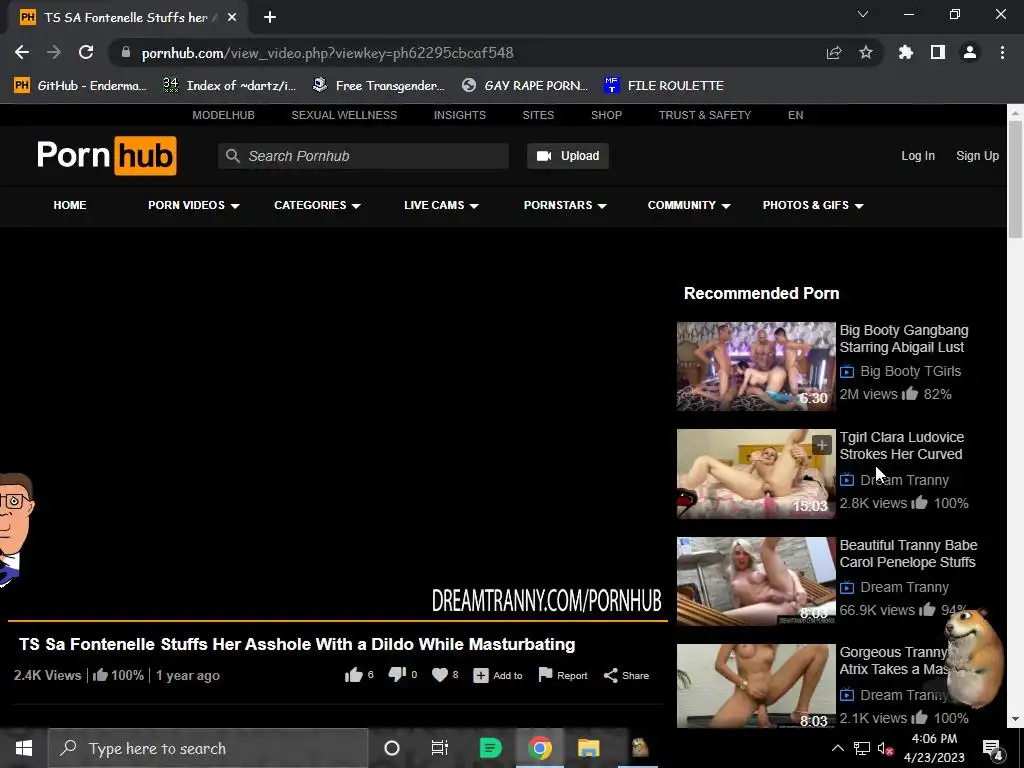
Task: Open File Explorer from the taskbar
Action: tap(588, 748)
